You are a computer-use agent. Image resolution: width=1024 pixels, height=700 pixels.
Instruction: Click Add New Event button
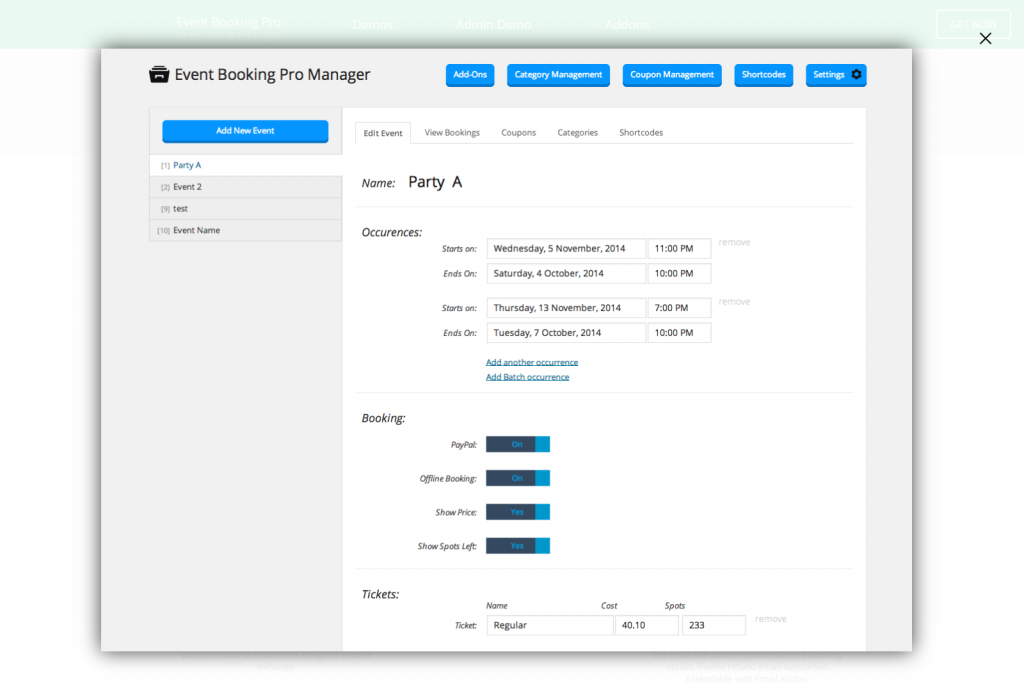245,131
